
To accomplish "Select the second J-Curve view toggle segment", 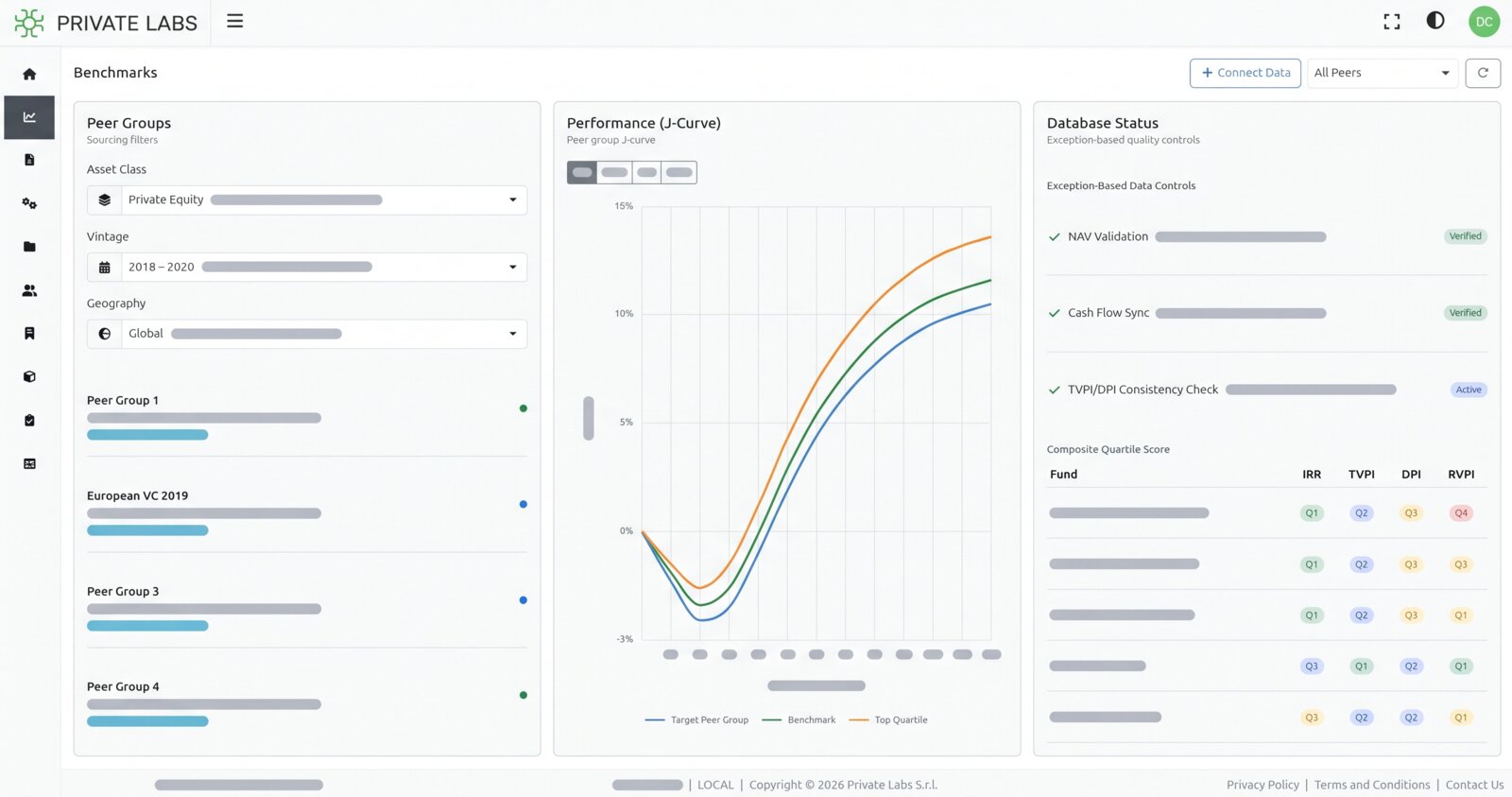I will (614, 172).
